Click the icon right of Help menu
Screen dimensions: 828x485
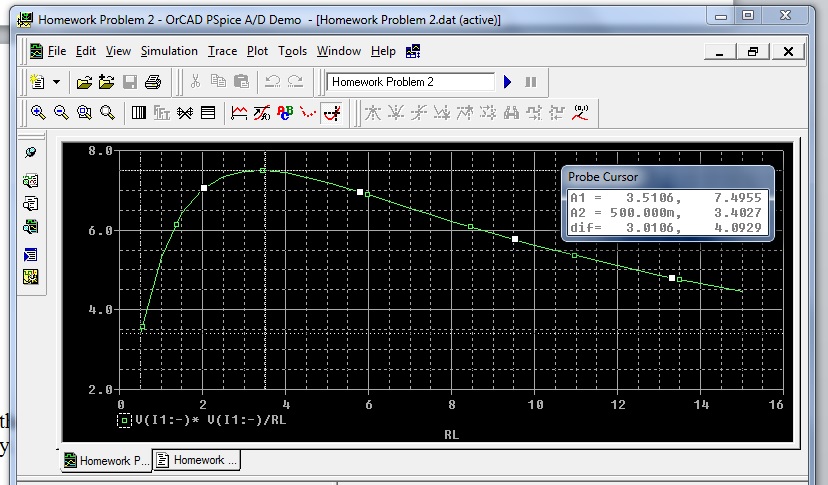click(x=413, y=51)
